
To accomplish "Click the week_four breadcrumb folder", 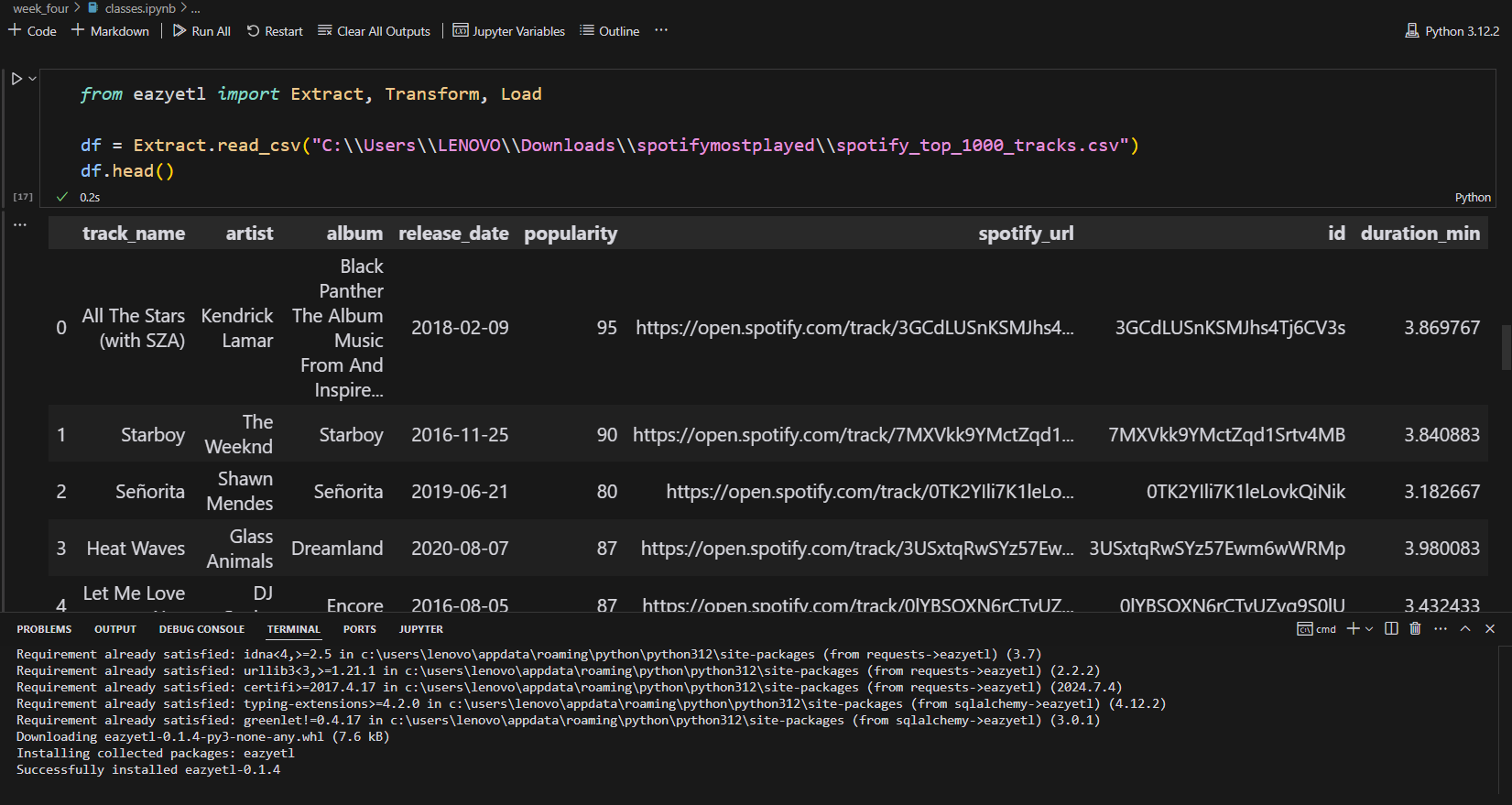I will pyautogui.click(x=40, y=8).
